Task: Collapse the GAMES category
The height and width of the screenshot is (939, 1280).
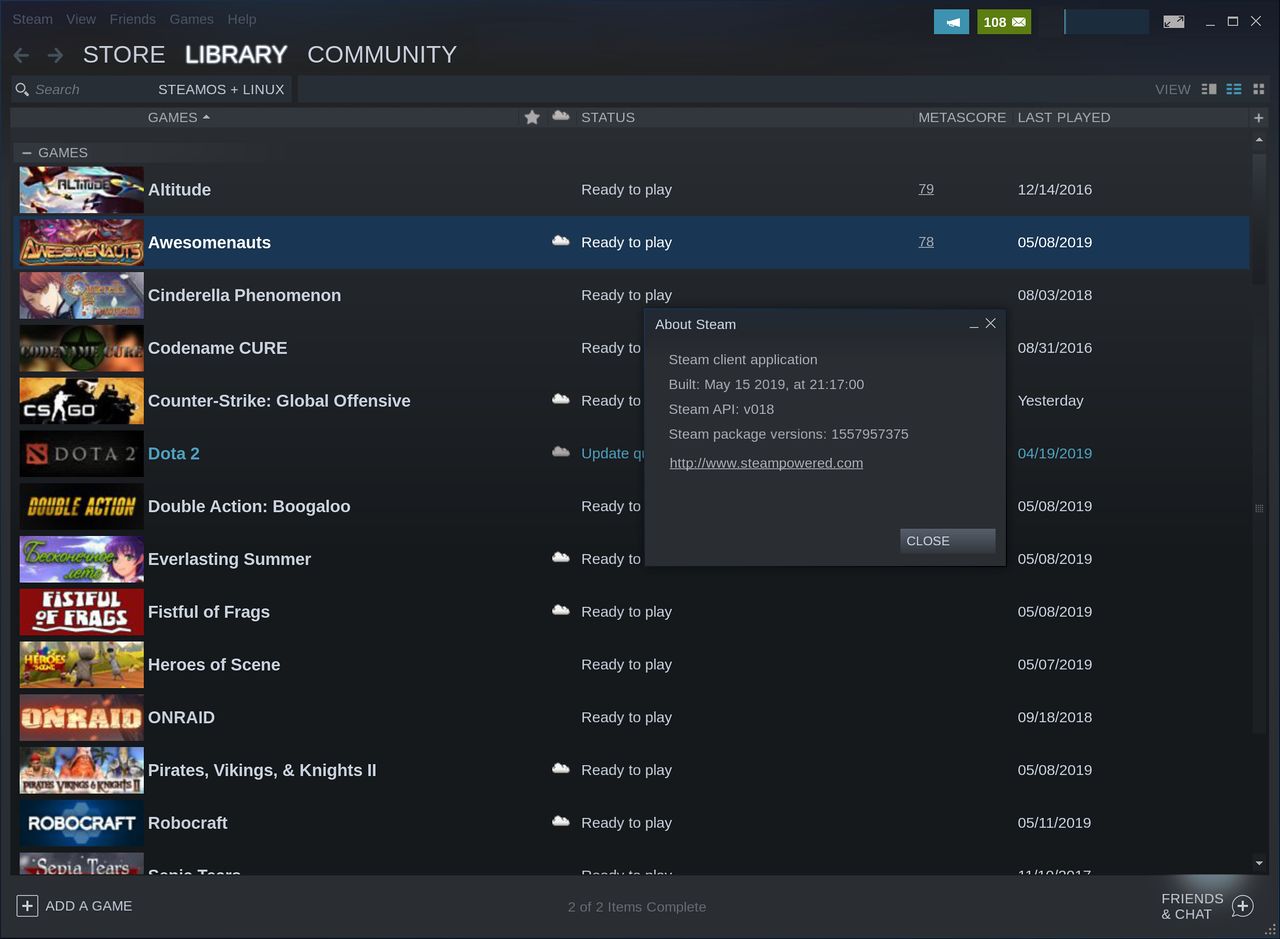Action: tap(27, 153)
